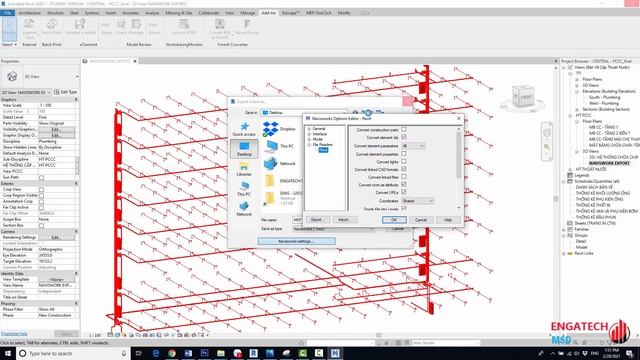The height and width of the screenshot is (360, 640).
Task: Select Revit under File Readers in tree
Action: coord(323,150)
